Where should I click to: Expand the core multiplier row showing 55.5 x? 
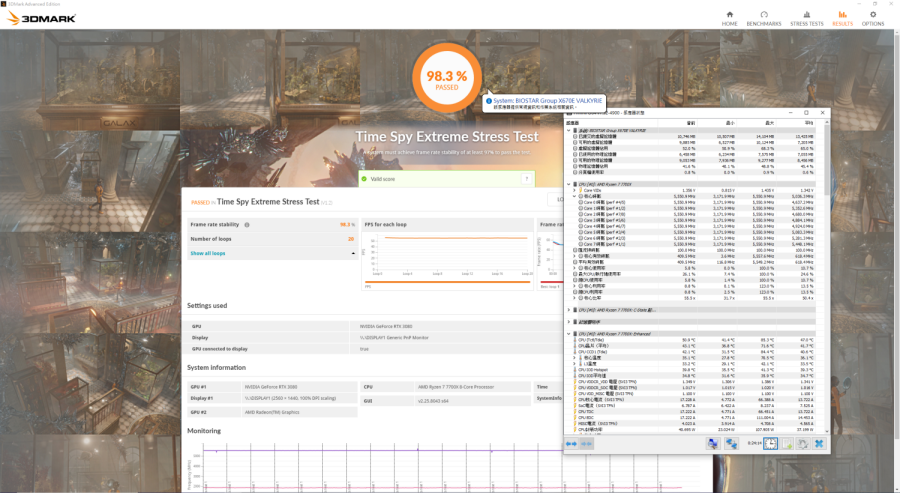[574, 298]
